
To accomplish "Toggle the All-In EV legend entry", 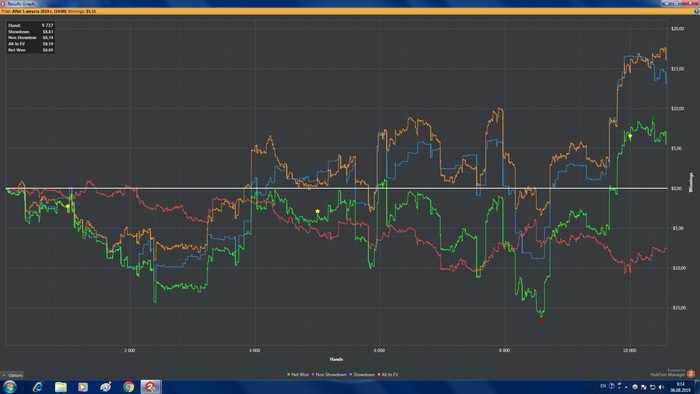I will (388, 374).
